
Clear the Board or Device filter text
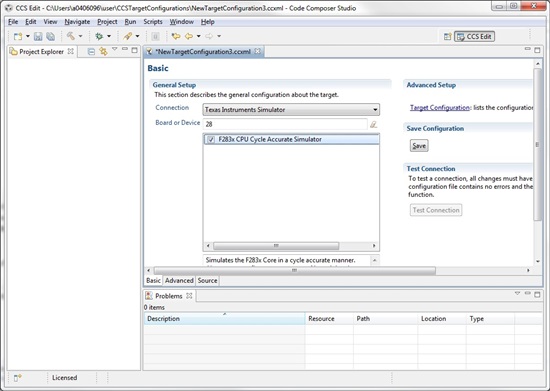[374, 124]
